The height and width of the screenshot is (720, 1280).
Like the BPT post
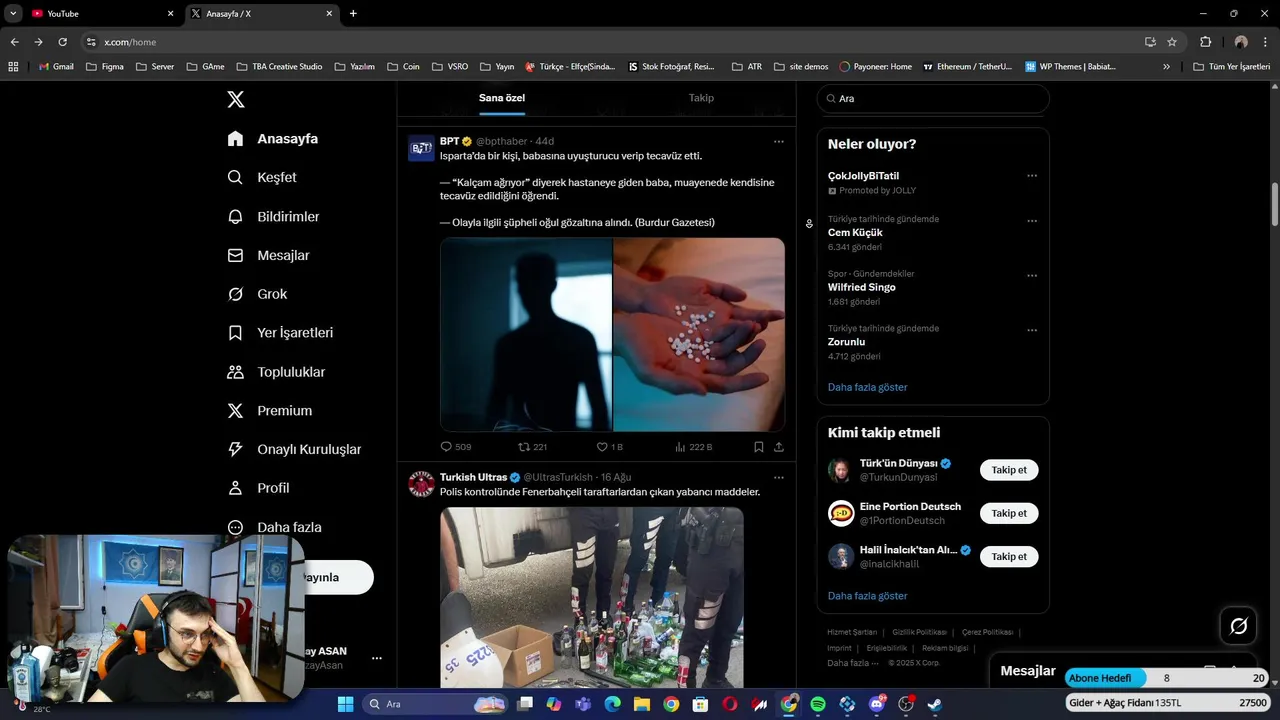pyautogui.click(x=609, y=447)
